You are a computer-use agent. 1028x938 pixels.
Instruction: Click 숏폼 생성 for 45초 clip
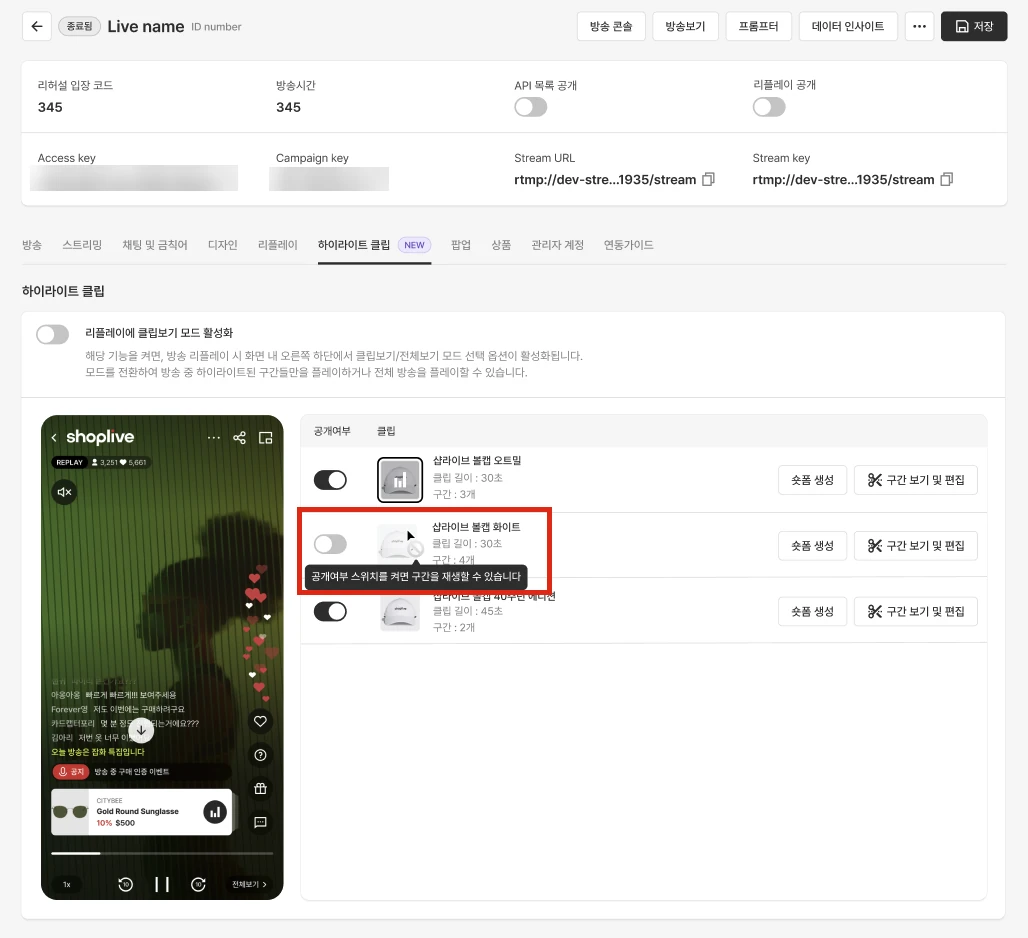click(x=812, y=611)
